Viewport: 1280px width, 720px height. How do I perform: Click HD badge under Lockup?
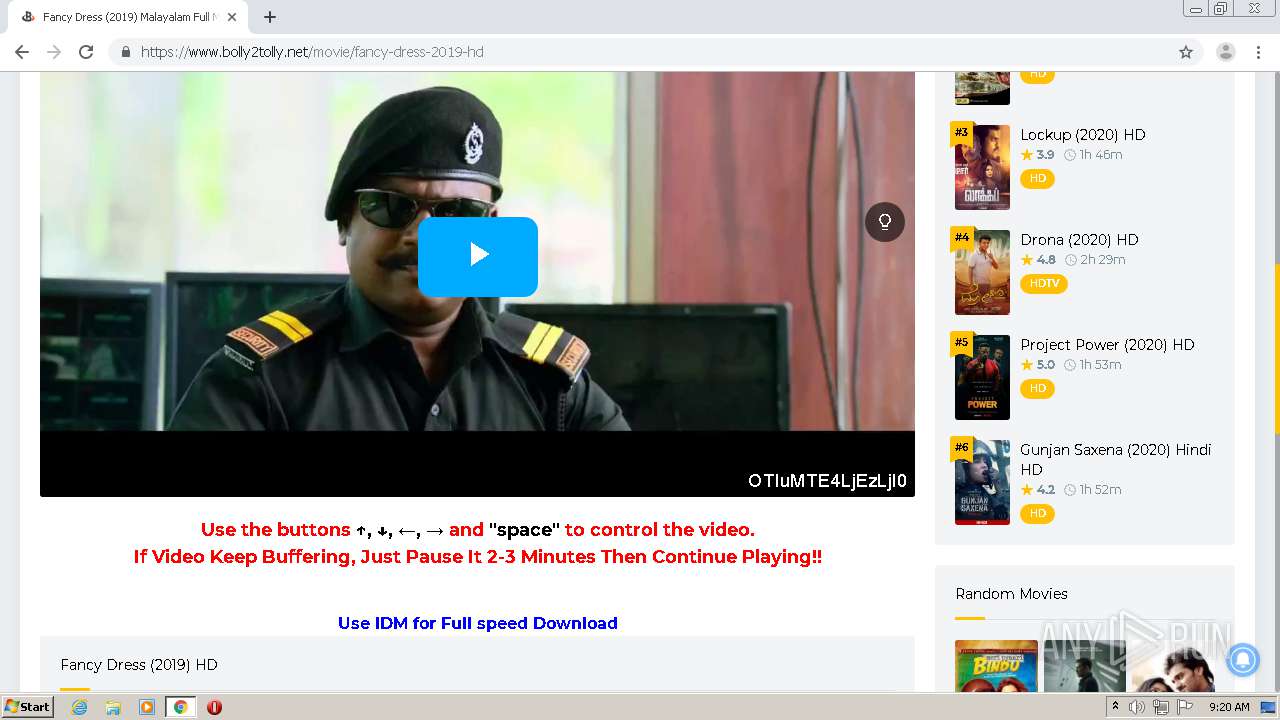pos(1037,179)
